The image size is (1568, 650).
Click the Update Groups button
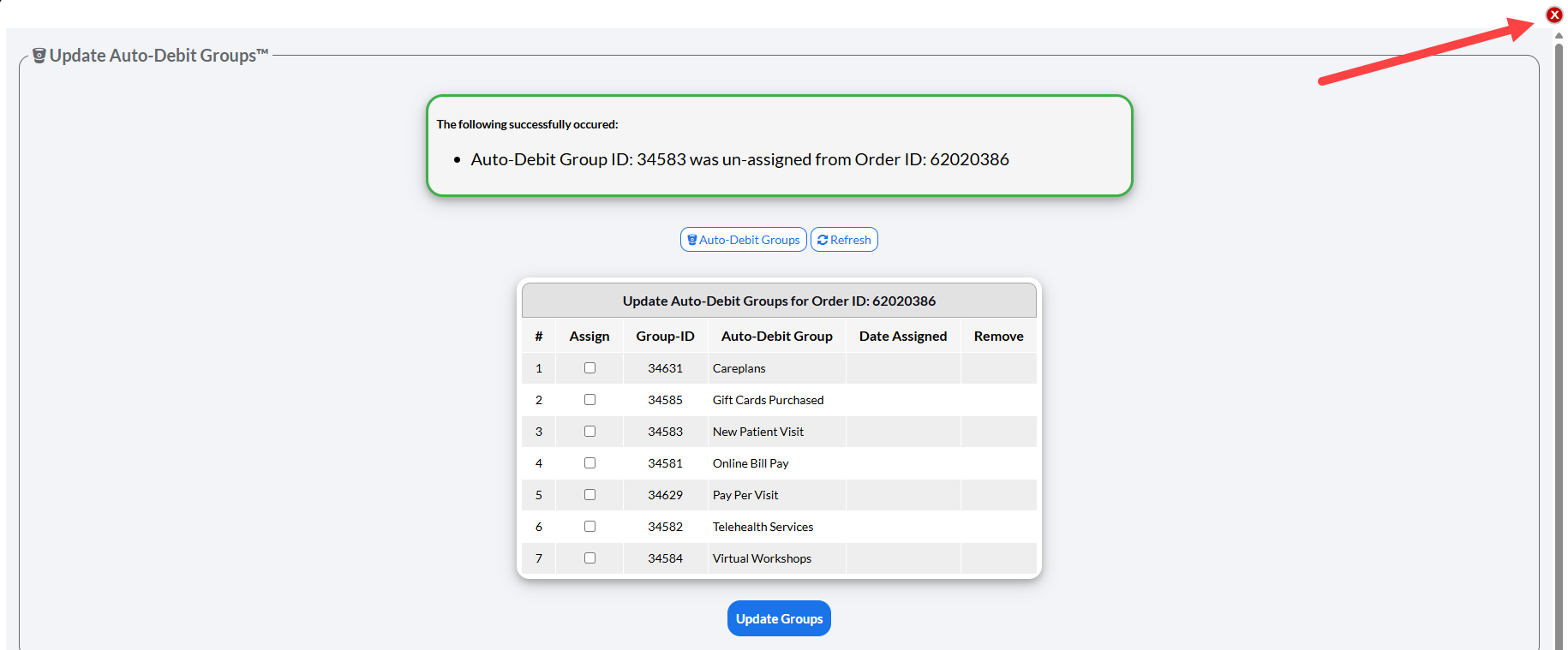(779, 618)
